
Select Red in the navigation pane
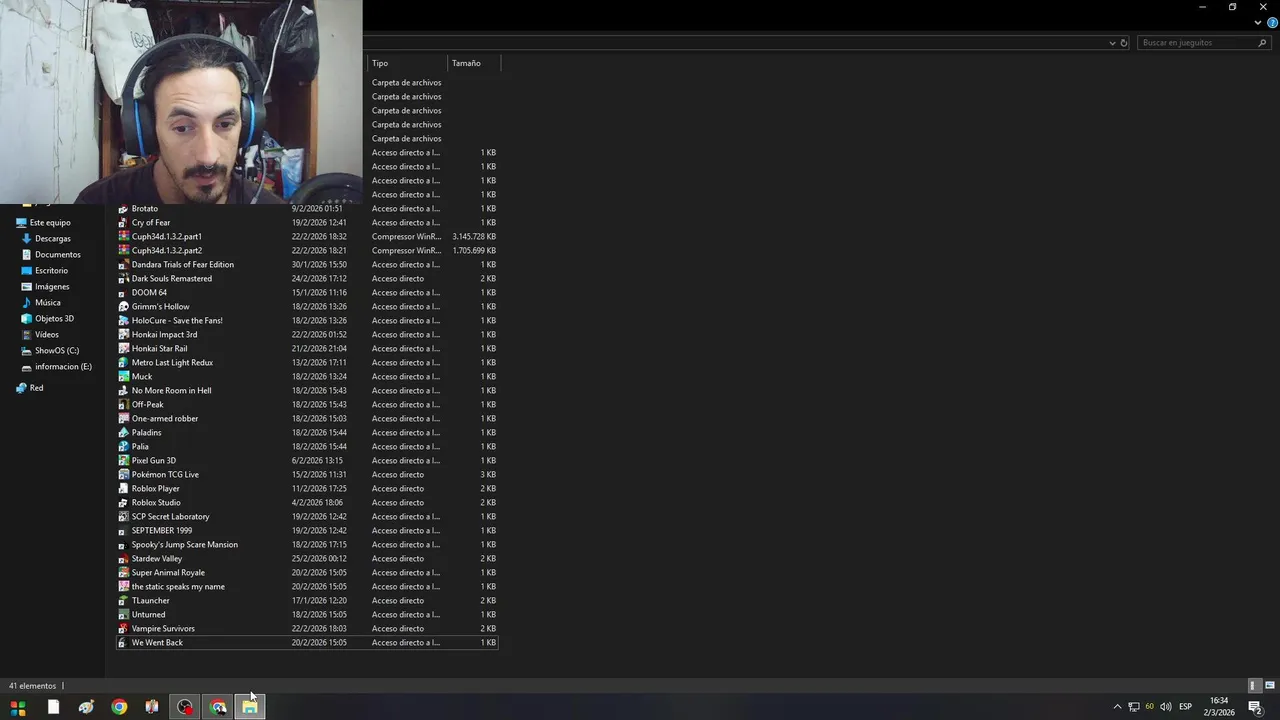pos(36,388)
